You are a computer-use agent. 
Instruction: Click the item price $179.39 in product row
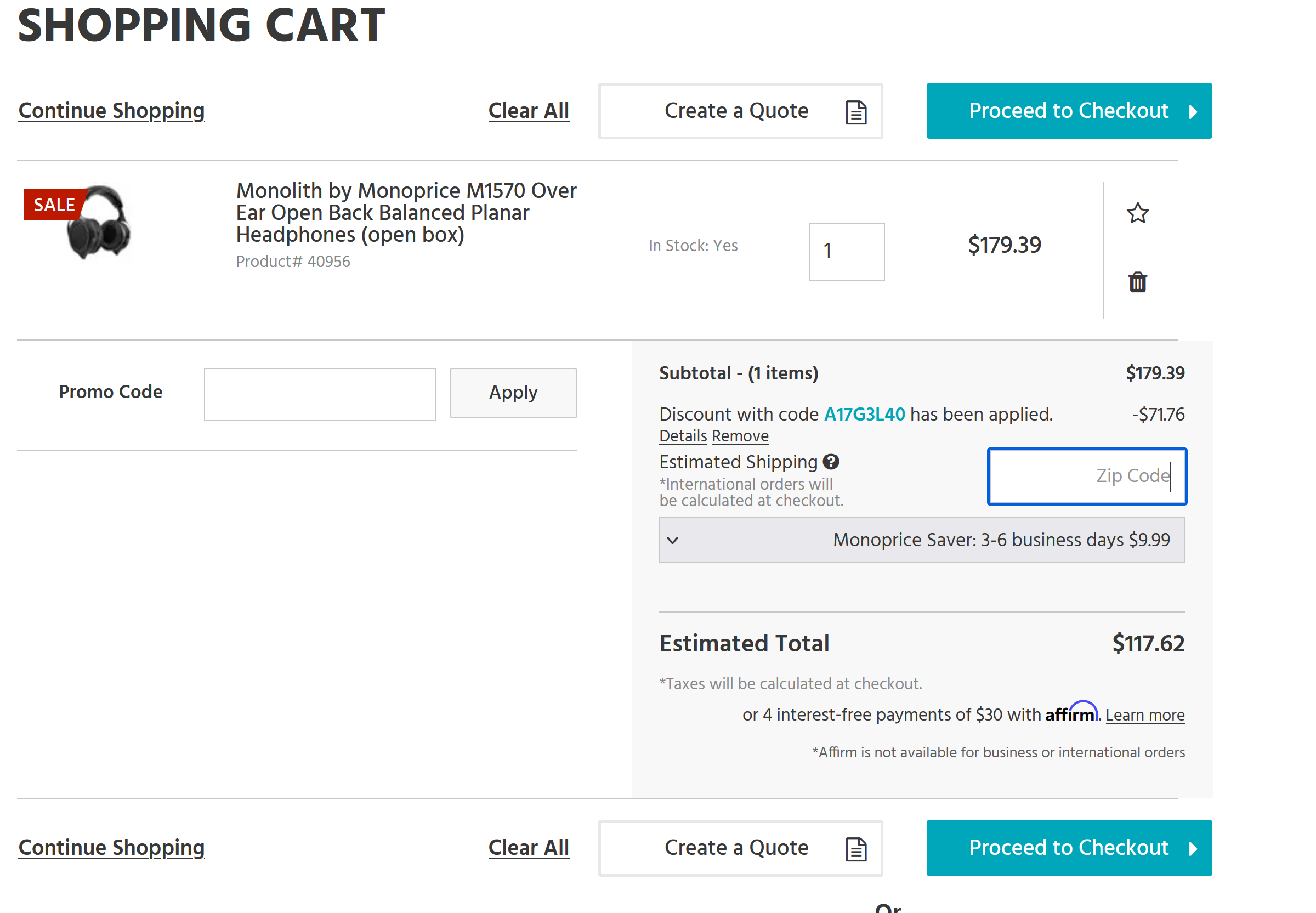click(x=1005, y=245)
